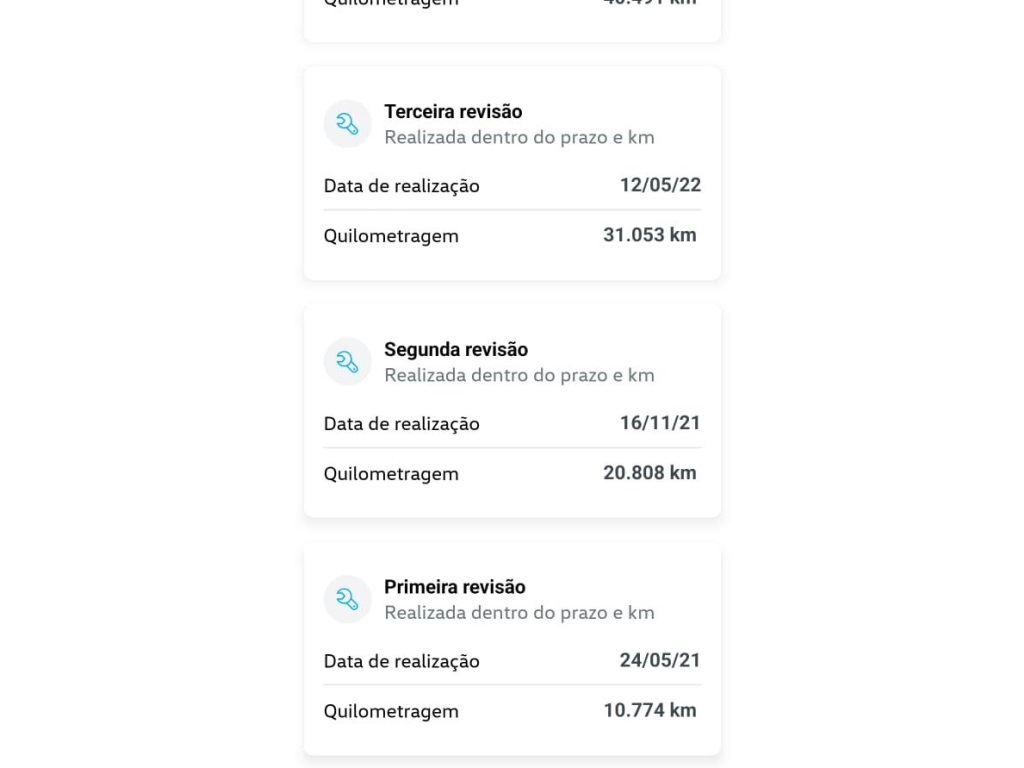
Task: Click the wrench icon beside Primeira revisão
Action: point(347,600)
